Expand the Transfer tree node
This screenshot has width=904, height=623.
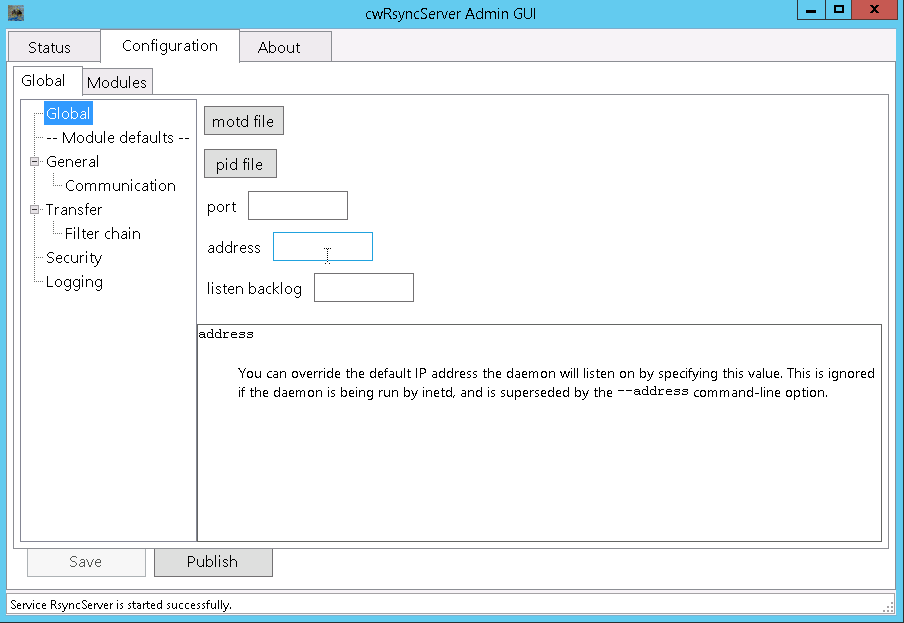[33, 209]
